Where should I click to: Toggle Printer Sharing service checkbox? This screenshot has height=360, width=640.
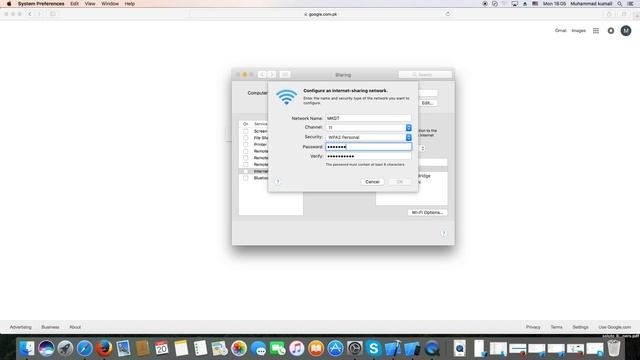pyautogui.click(x=245, y=144)
